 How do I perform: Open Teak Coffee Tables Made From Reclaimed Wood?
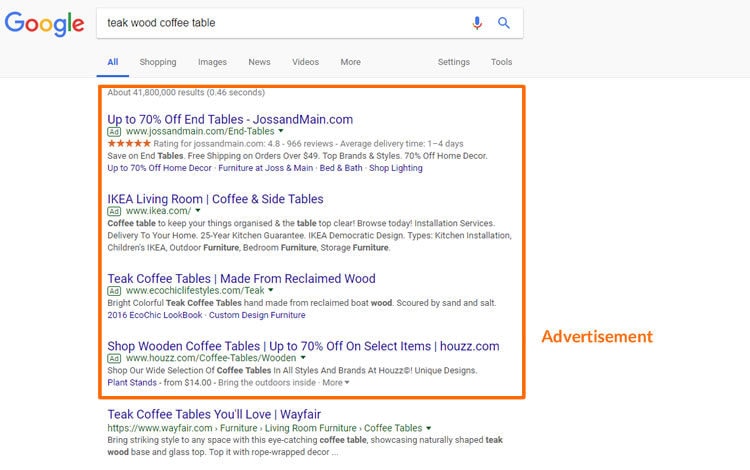click(242, 278)
